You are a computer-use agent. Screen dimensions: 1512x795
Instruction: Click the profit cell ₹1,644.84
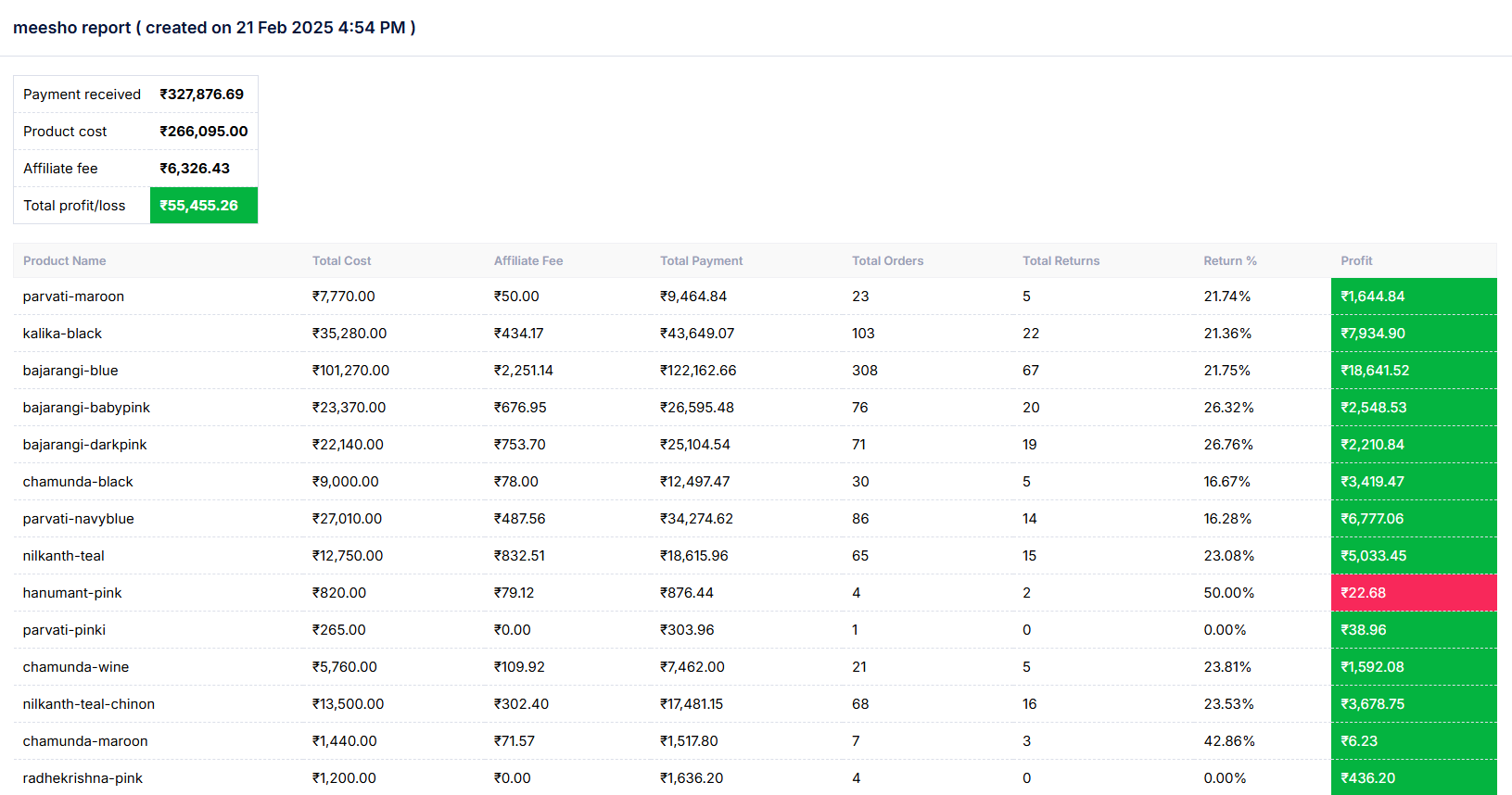[1414, 297]
